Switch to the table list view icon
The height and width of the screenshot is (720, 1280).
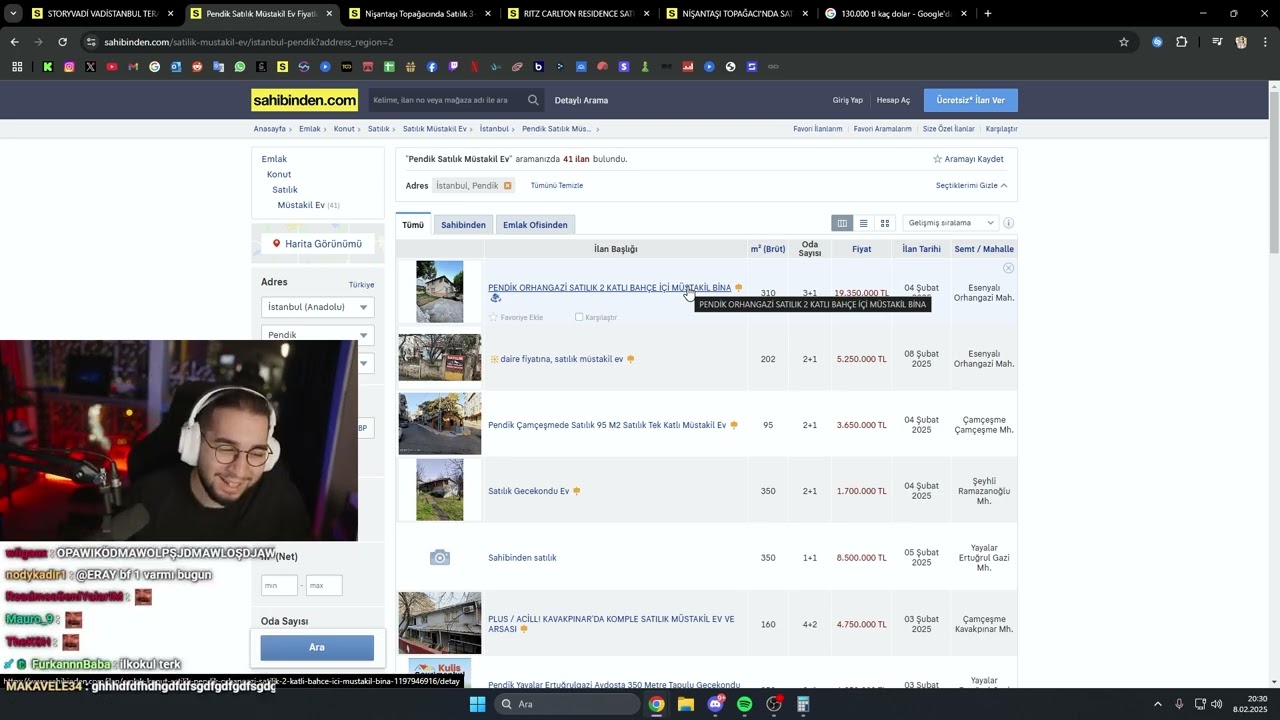pyautogui.click(x=842, y=223)
